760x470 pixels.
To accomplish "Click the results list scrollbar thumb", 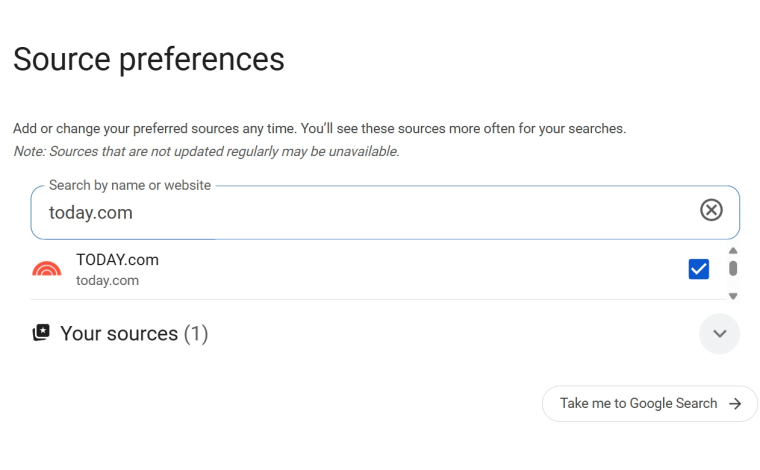I will (x=733, y=268).
